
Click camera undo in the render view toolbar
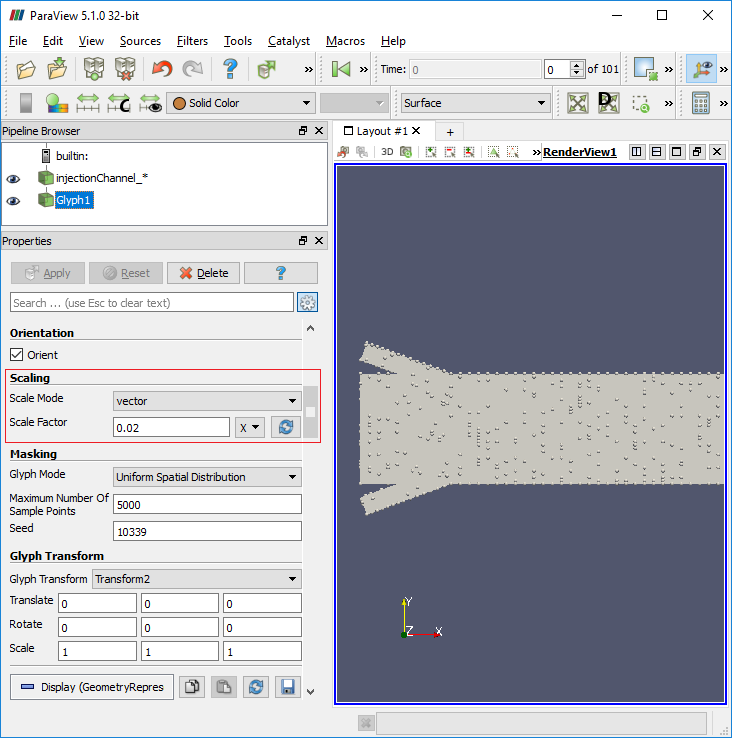coord(343,152)
